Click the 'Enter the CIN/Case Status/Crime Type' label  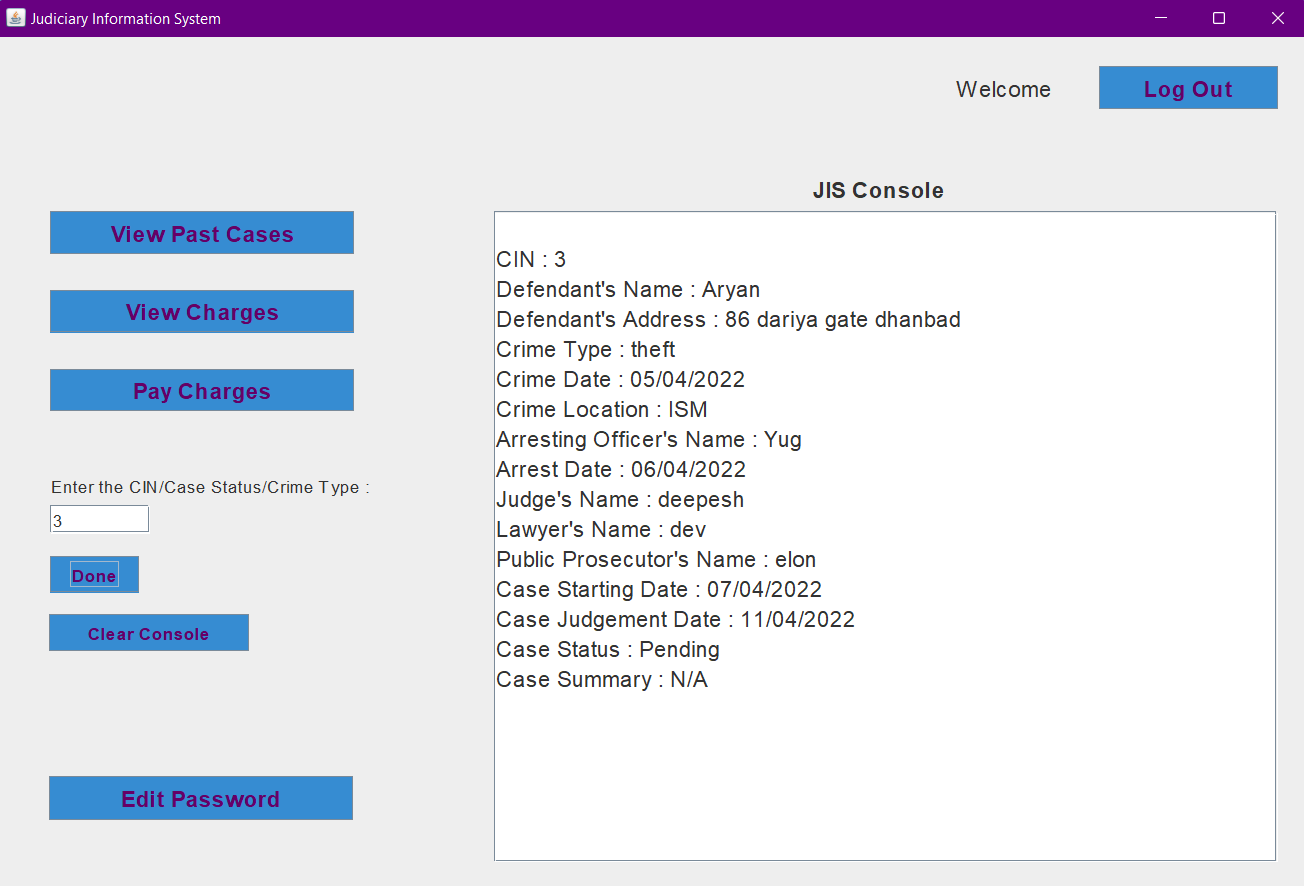(x=210, y=487)
